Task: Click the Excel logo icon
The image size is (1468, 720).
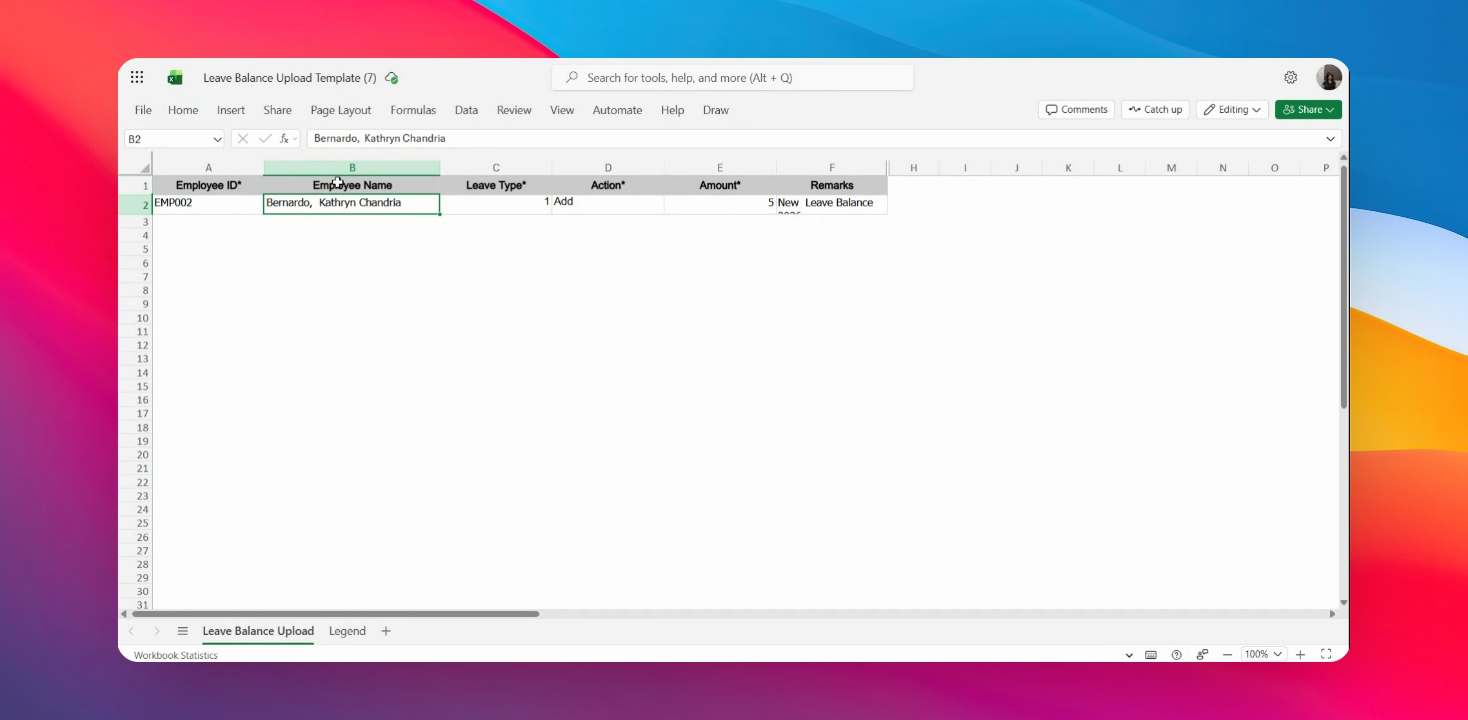Action: [175, 77]
